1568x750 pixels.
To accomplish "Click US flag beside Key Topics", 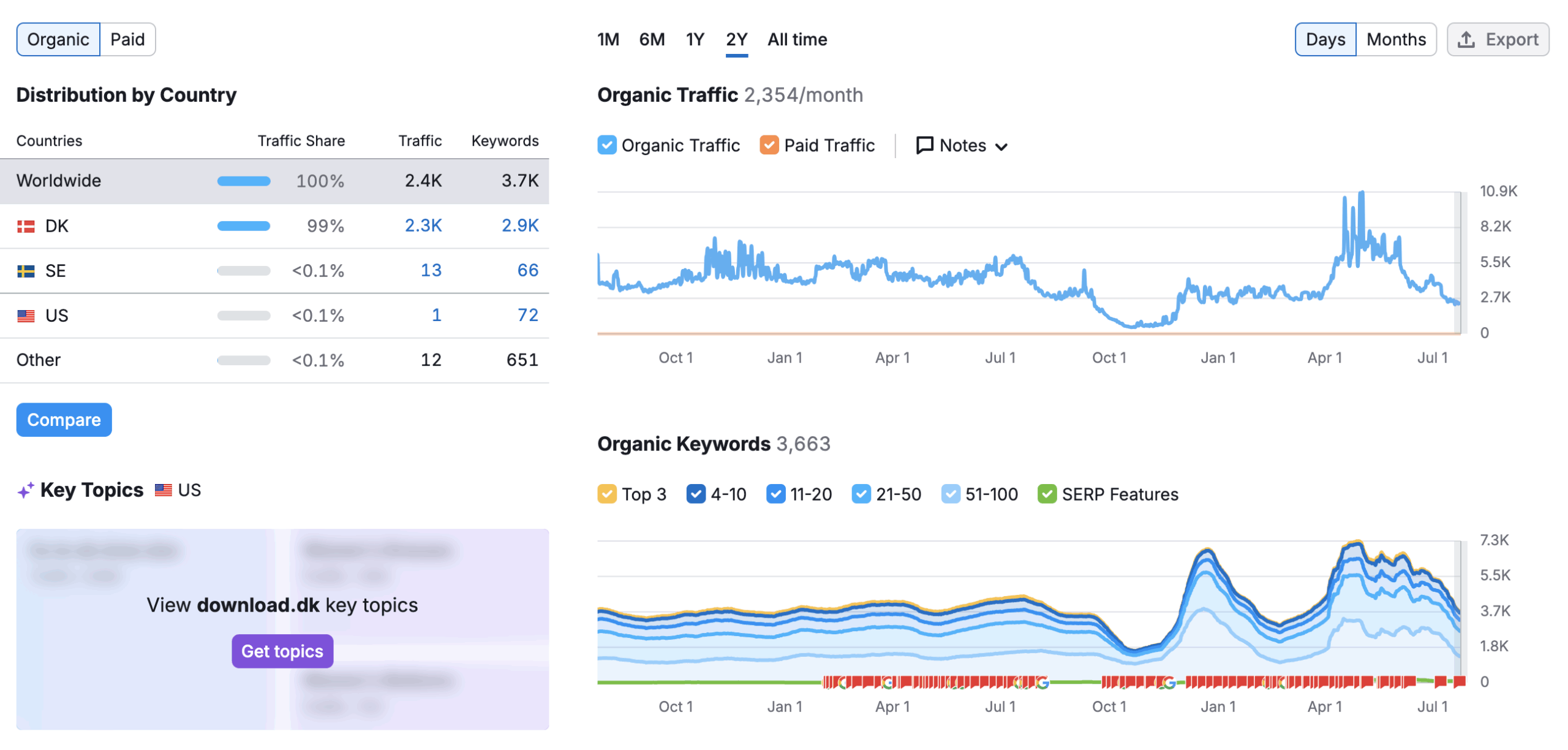I will pos(163,490).
